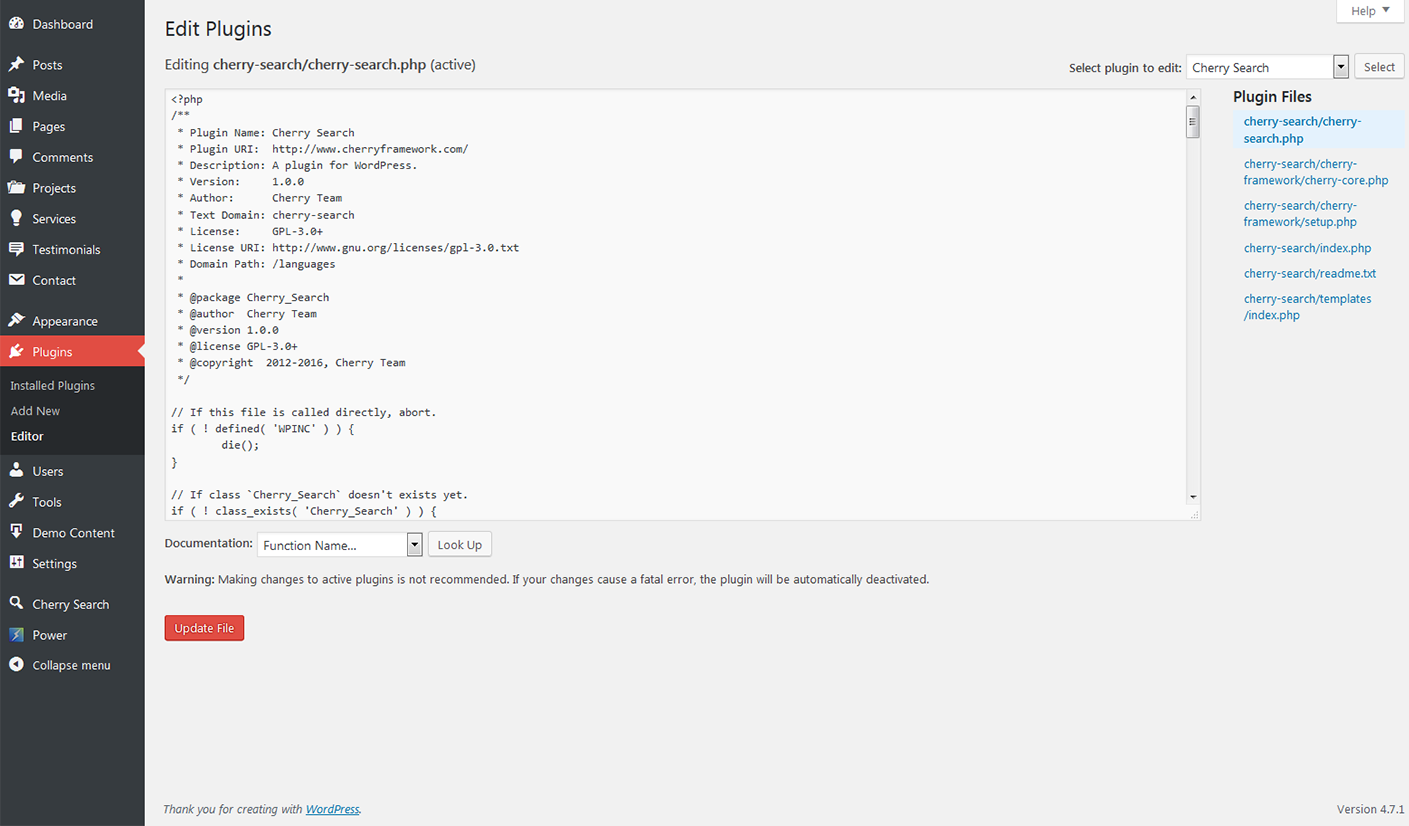1409x826 pixels.
Task: Open the Tools menu item
Action: [x=72, y=502]
